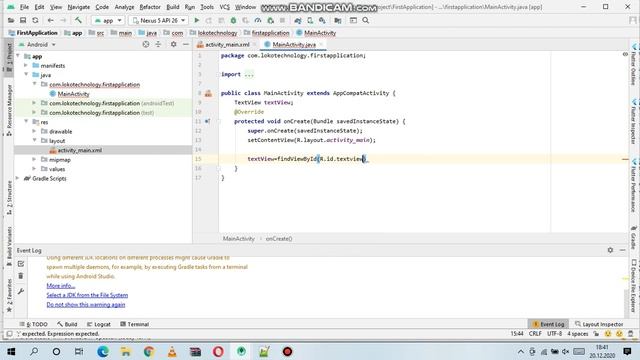Open the Build tool window button
The image size is (640, 360).
click(x=67, y=324)
